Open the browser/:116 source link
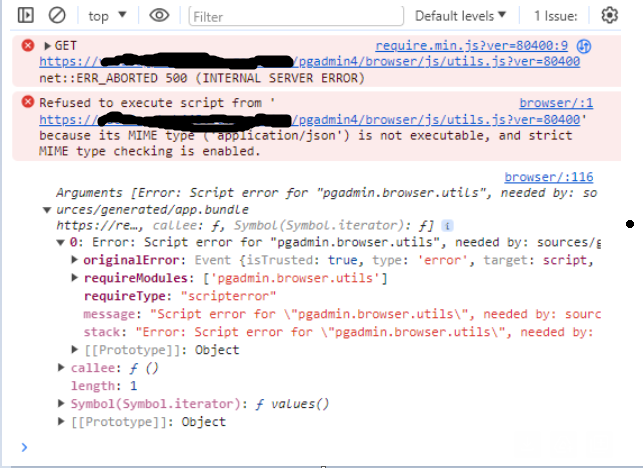This screenshot has width=643, height=468. (548, 177)
